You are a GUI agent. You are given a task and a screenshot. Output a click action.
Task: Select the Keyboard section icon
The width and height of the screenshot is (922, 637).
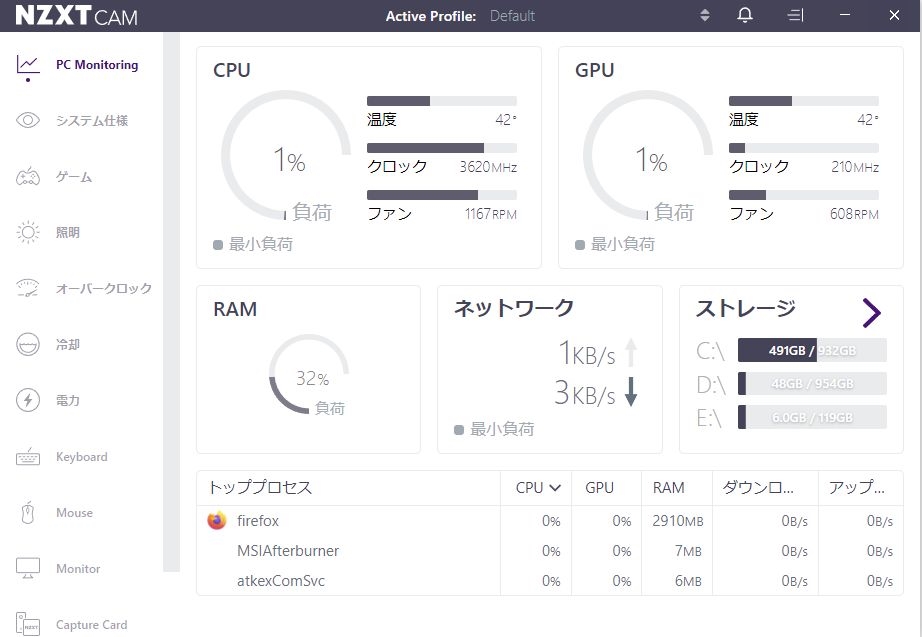click(84, 456)
